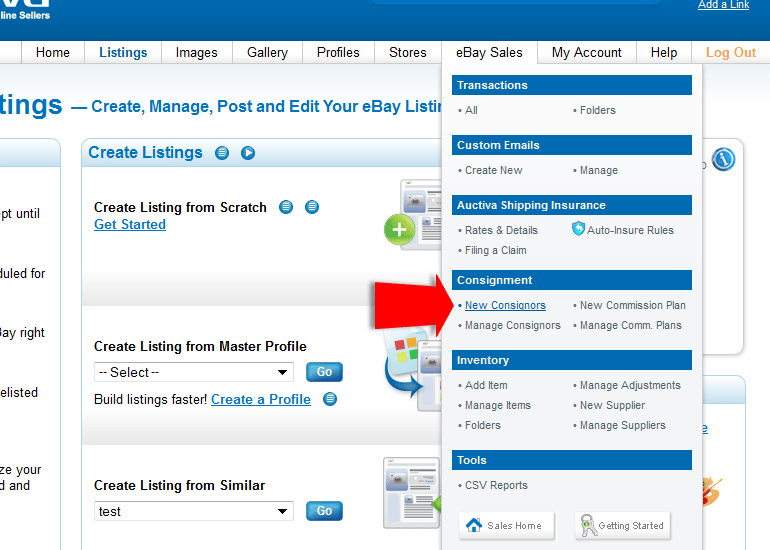Image resolution: width=770 pixels, height=550 pixels.
Task: Click the Consignment section header
Action: [572, 280]
